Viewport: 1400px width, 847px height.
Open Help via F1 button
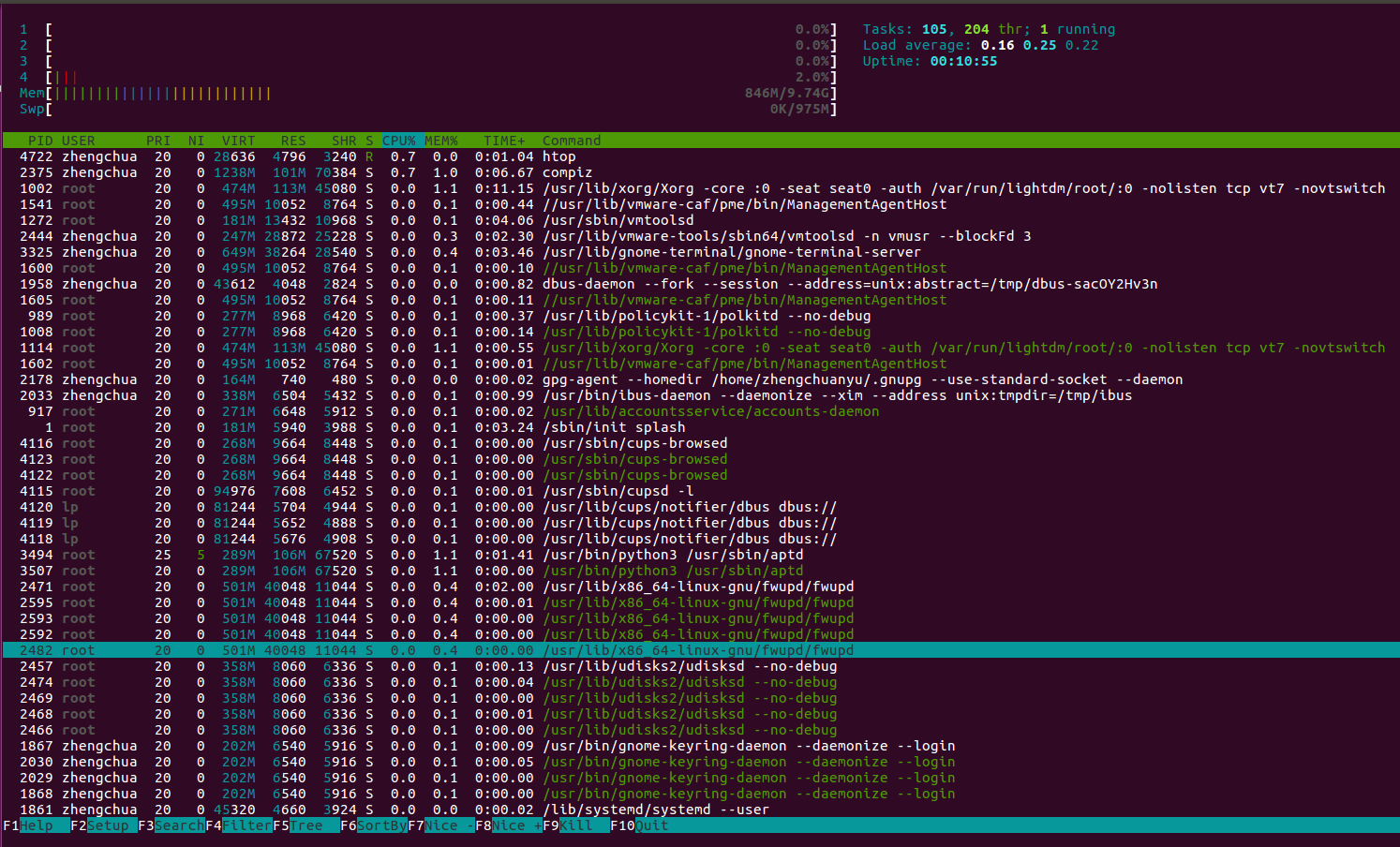tap(36, 825)
